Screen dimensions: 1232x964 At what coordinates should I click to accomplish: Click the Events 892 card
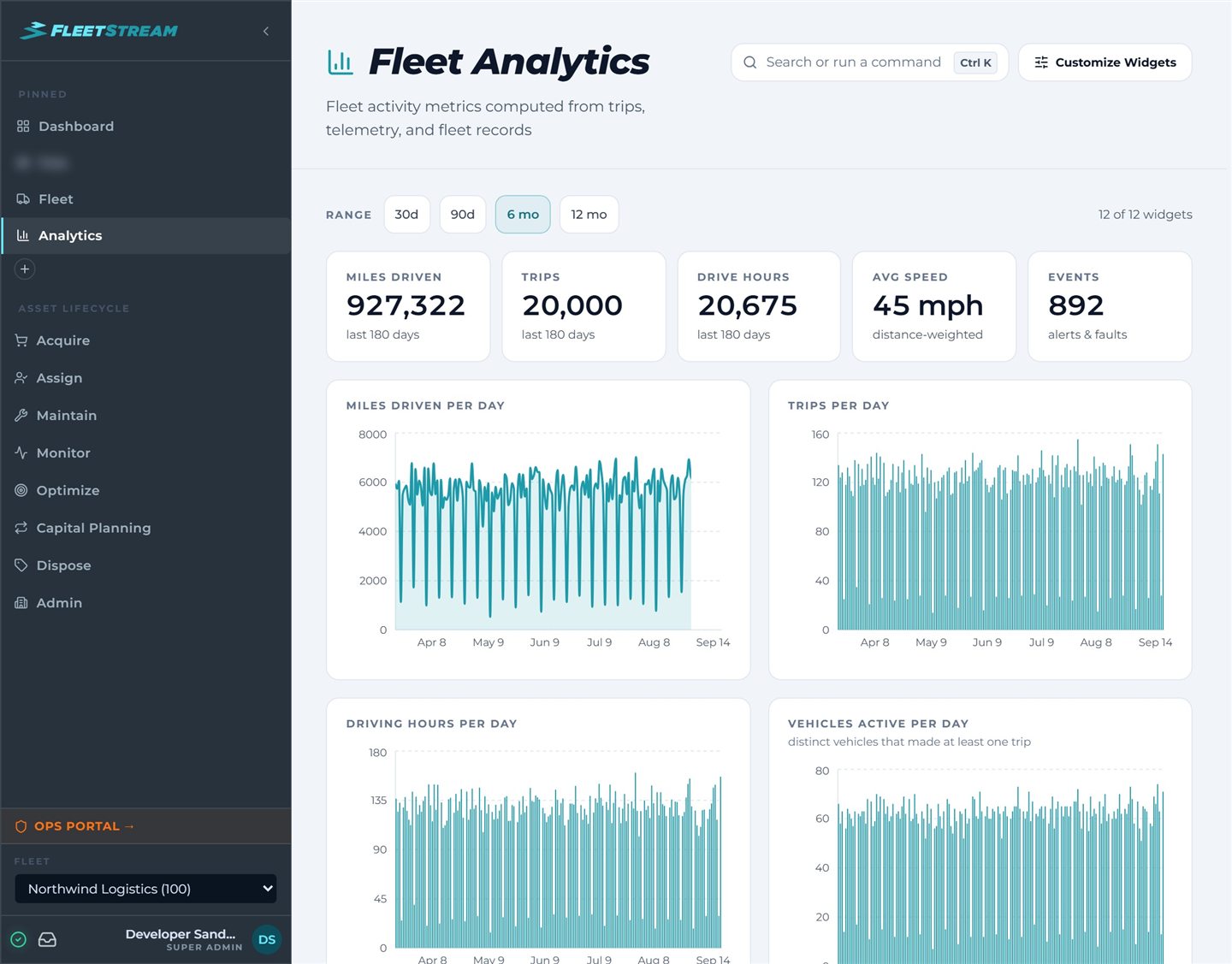tap(1110, 306)
